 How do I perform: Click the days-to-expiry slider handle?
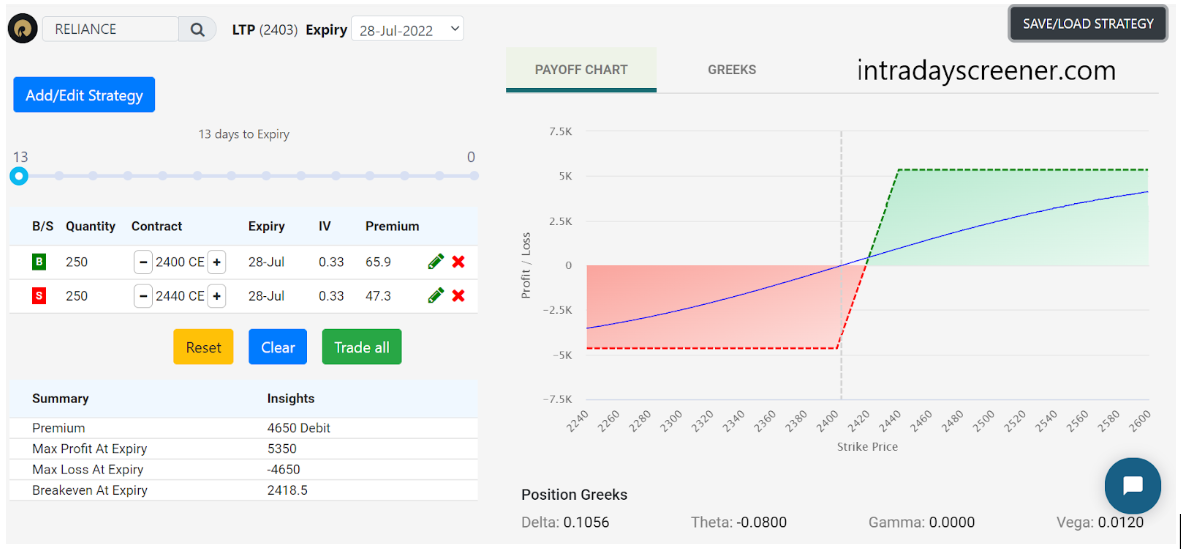tap(19, 176)
